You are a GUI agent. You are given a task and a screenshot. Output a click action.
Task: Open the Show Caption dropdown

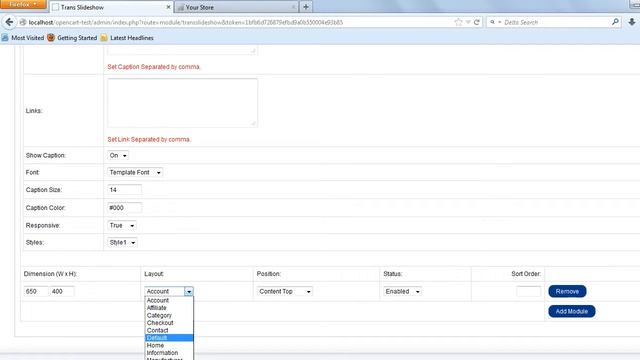click(x=118, y=156)
